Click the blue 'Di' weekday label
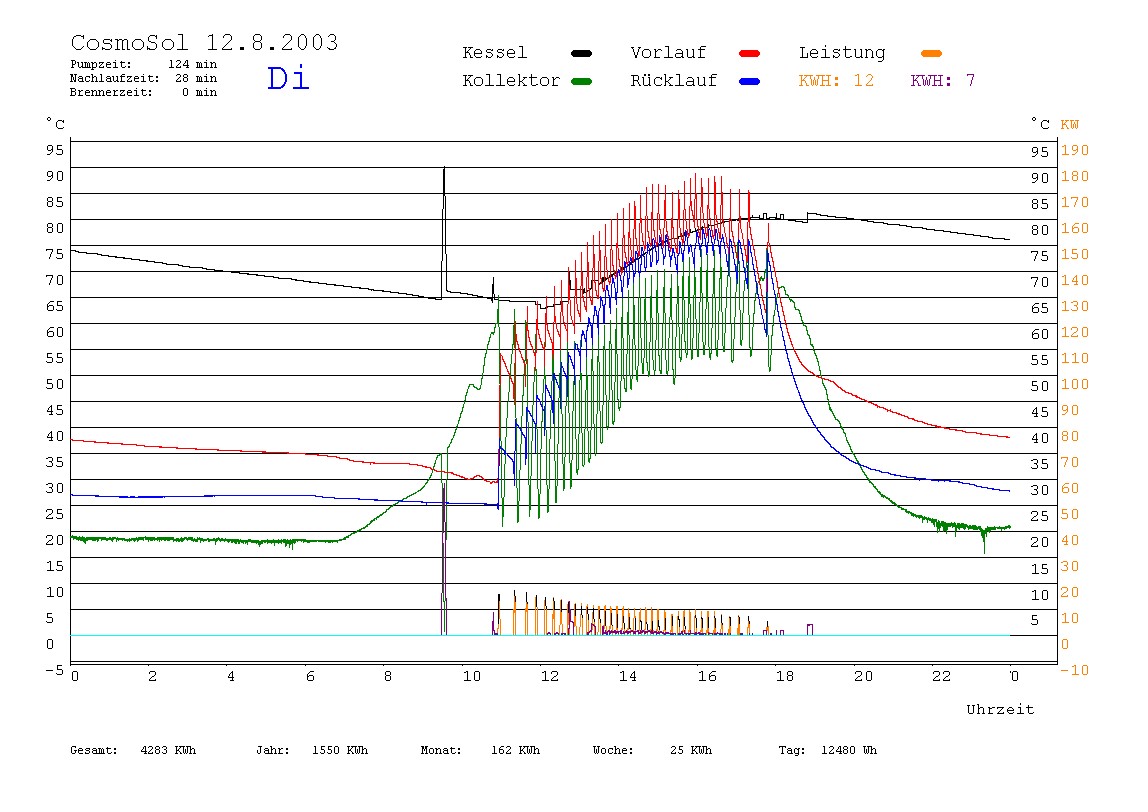The height and width of the screenshot is (812, 1148). [x=288, y=78]
